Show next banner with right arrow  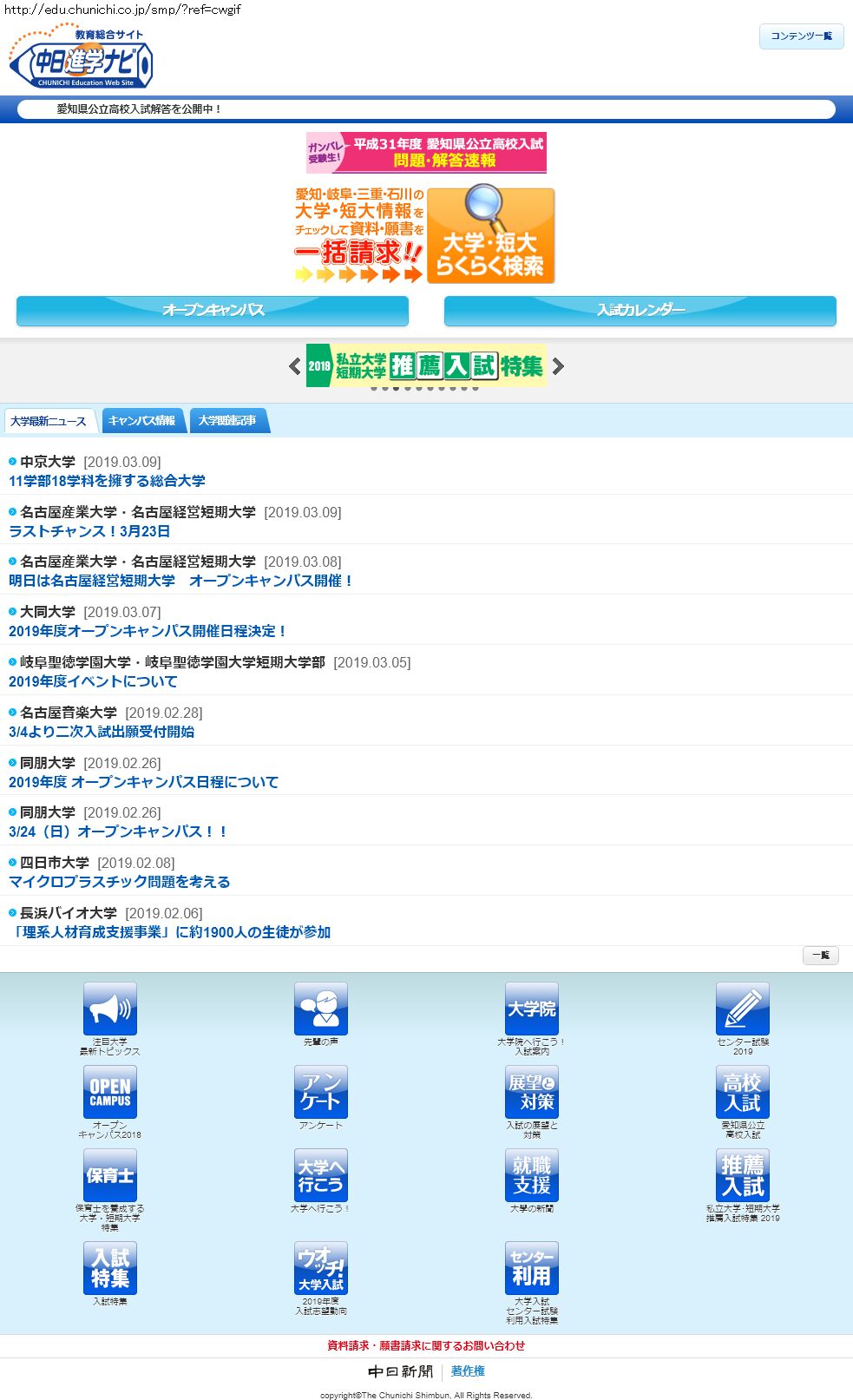click(x=558, y=366)
